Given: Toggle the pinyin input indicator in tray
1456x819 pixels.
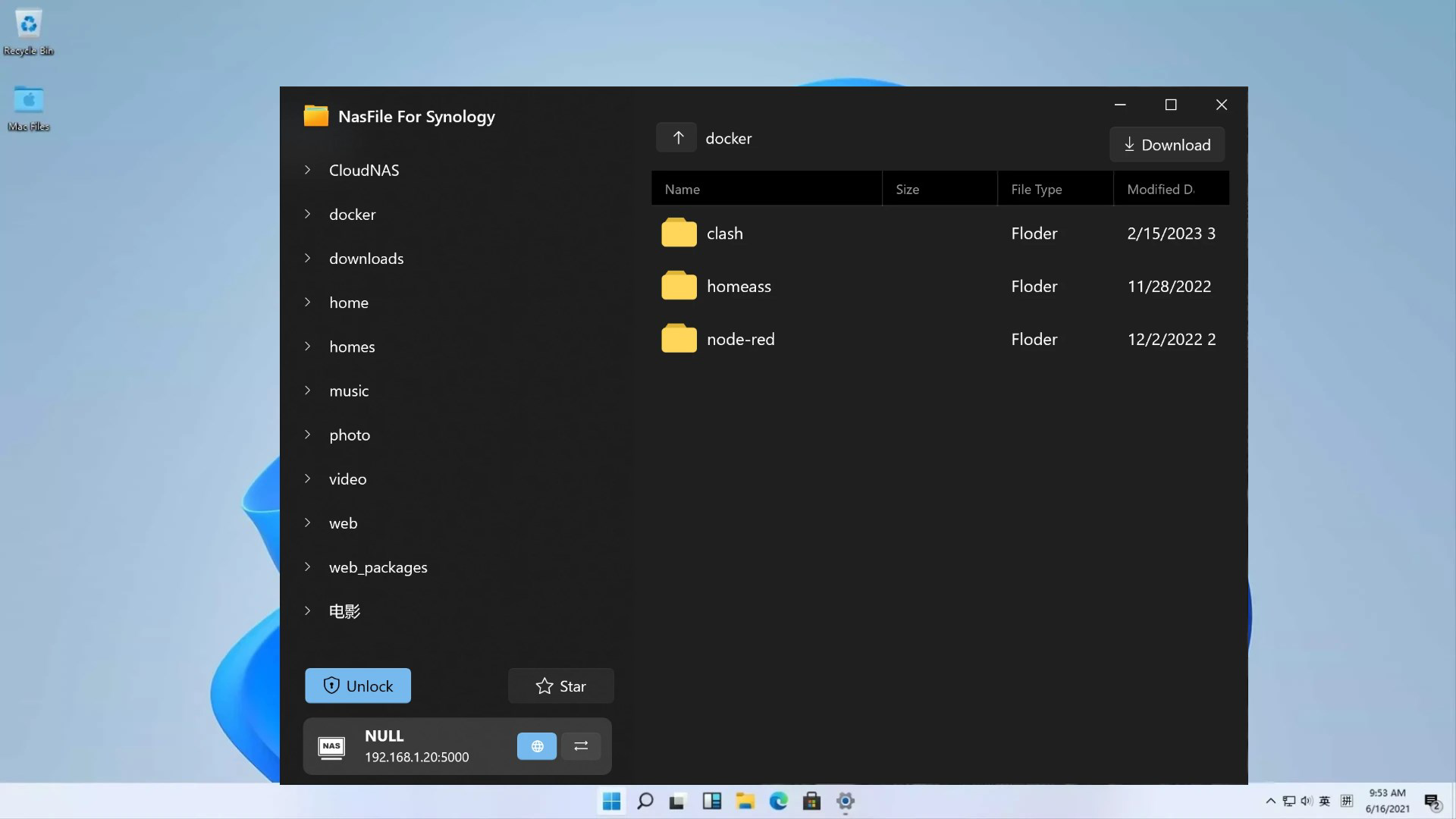Looking at the screenshot, I should [x=1346, y=801].
